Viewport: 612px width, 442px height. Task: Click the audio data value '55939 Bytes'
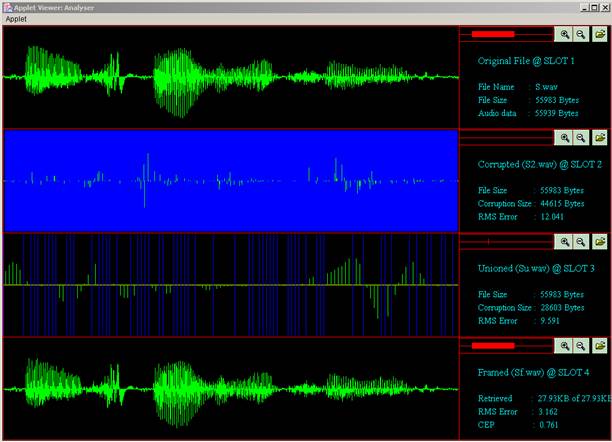556,113
